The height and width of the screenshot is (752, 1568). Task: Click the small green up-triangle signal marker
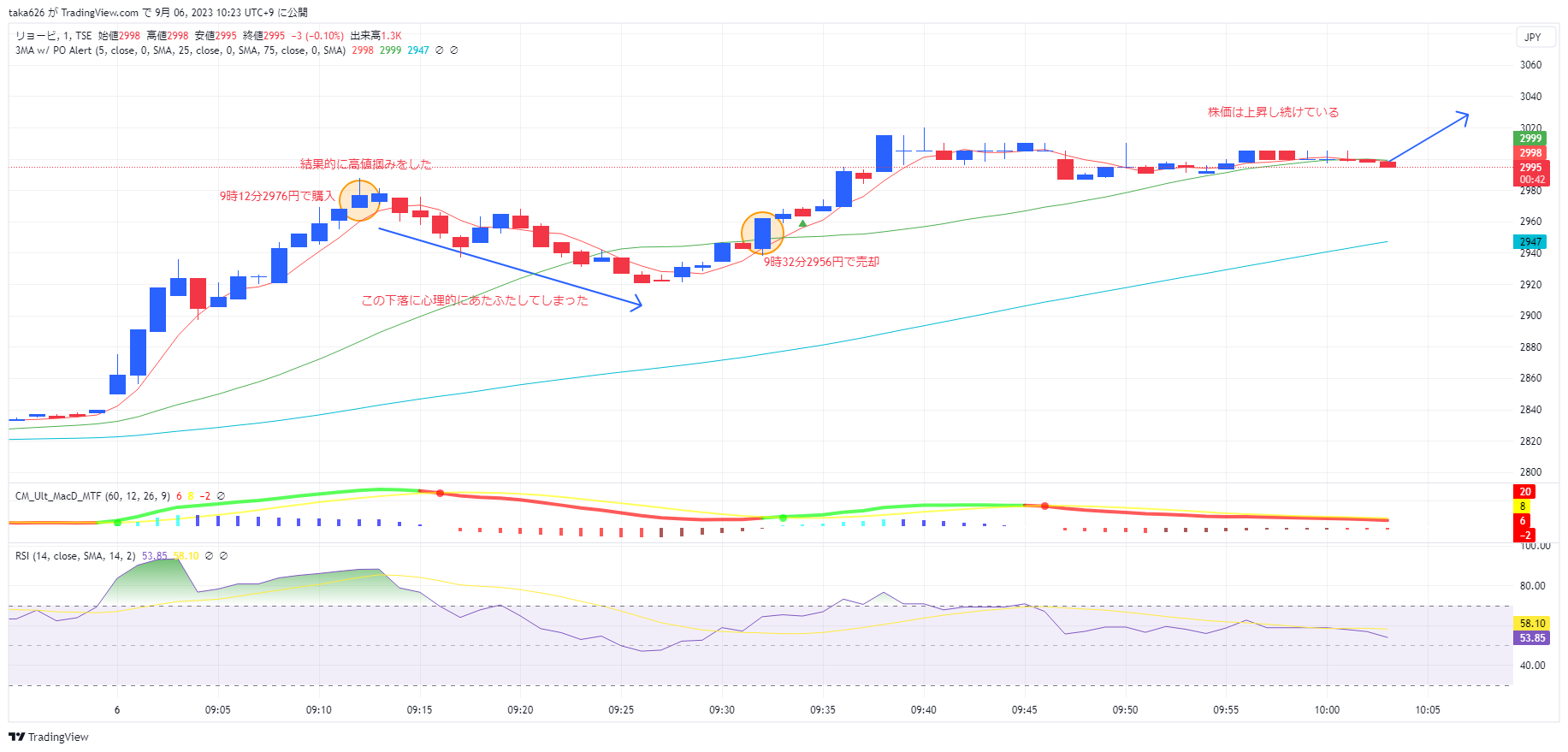click(802, 224)
